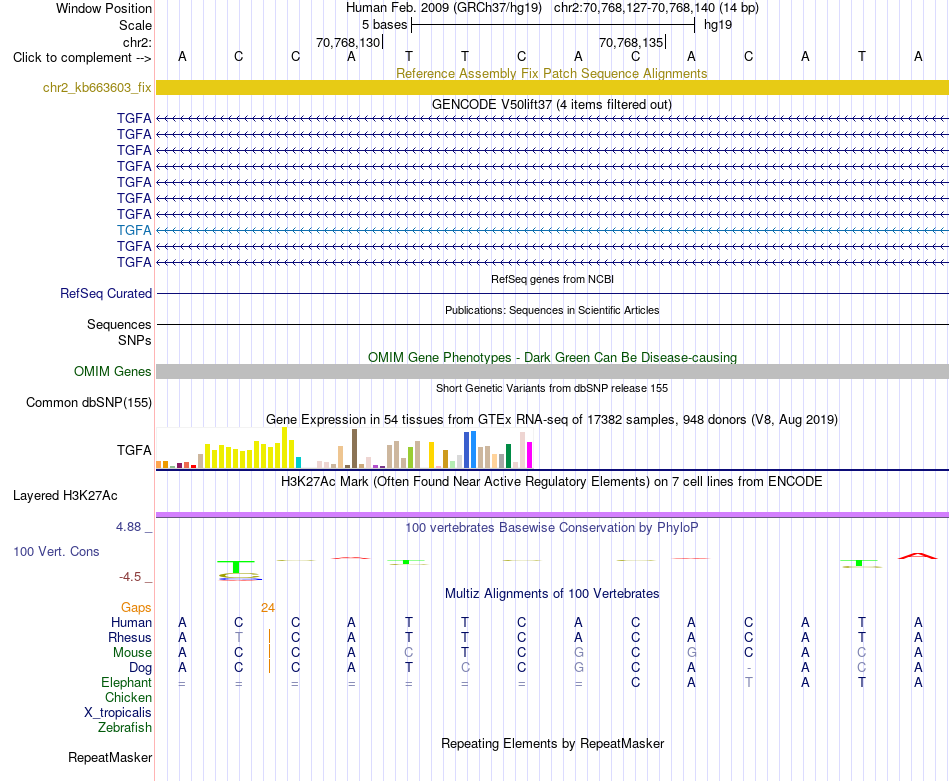The image size is (950, 781).
Task: Click the hg19 label beside scale bar
Action: [x=718, y=25]
